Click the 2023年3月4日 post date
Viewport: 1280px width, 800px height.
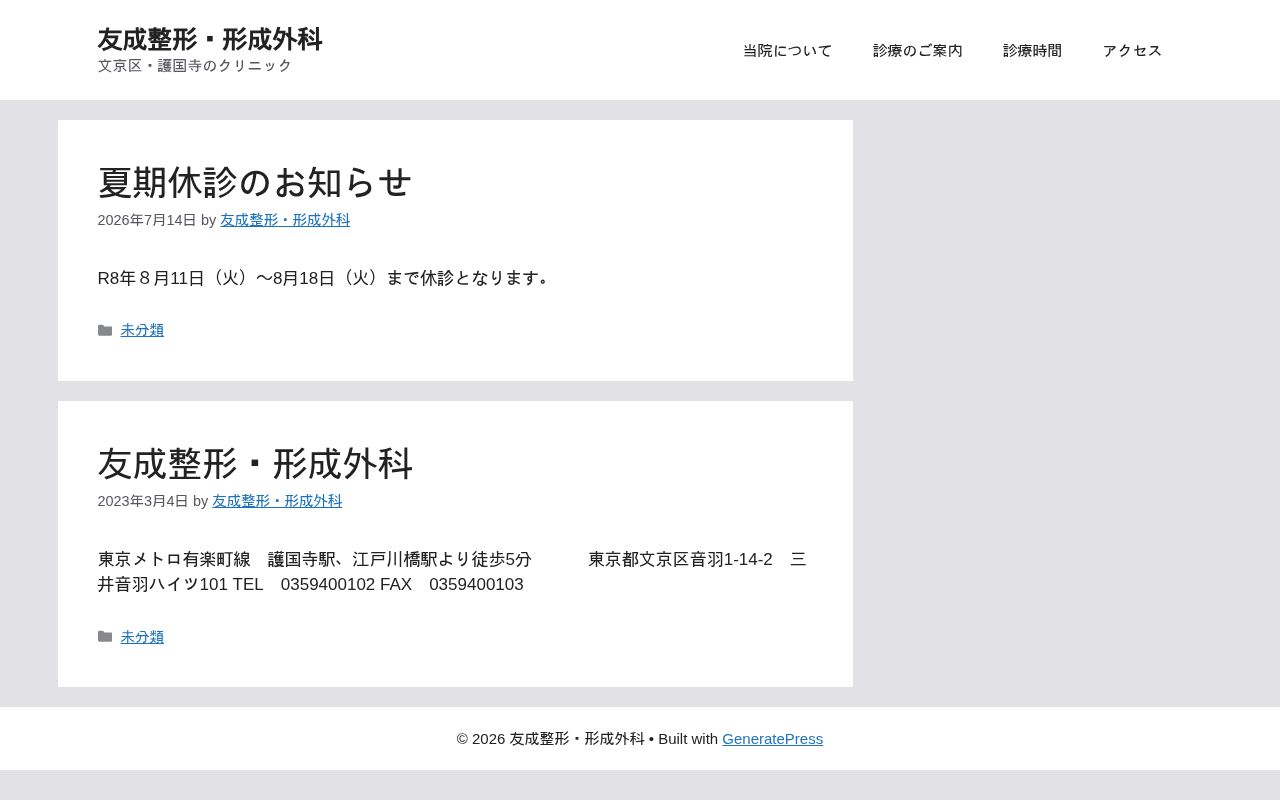[143, 501]
